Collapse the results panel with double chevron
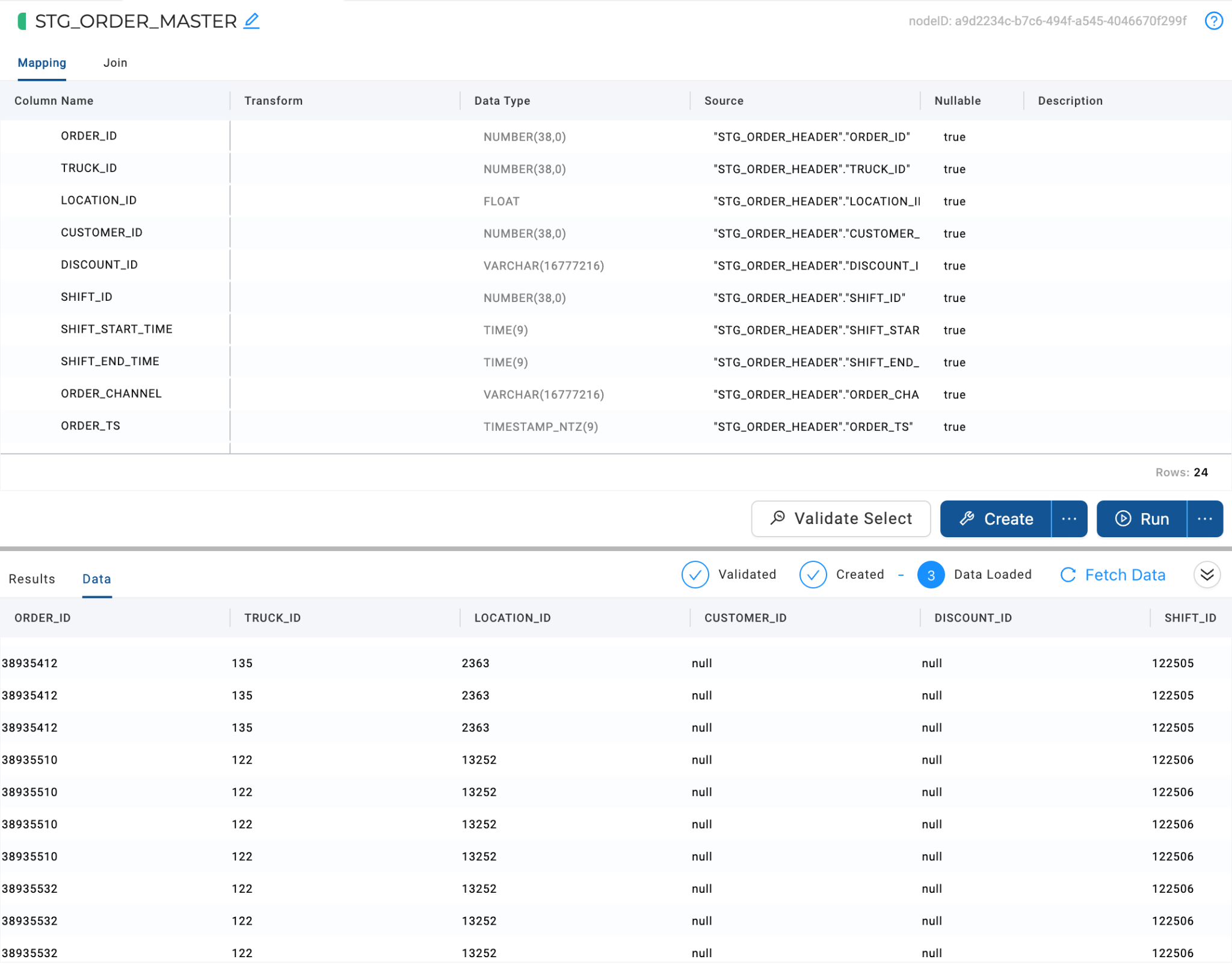This screenshot has width=1232, height=965. tap(1207, 575)
